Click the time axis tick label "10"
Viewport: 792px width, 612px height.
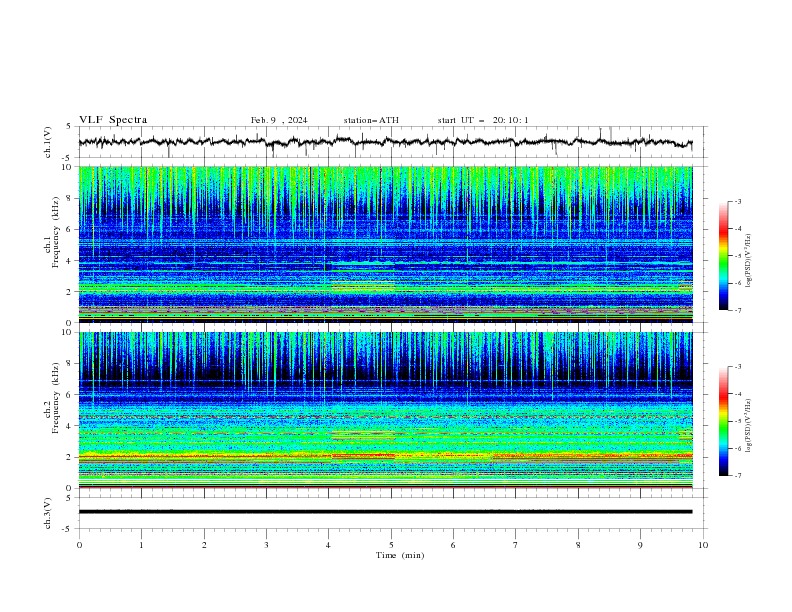click(x=703, y=545)
